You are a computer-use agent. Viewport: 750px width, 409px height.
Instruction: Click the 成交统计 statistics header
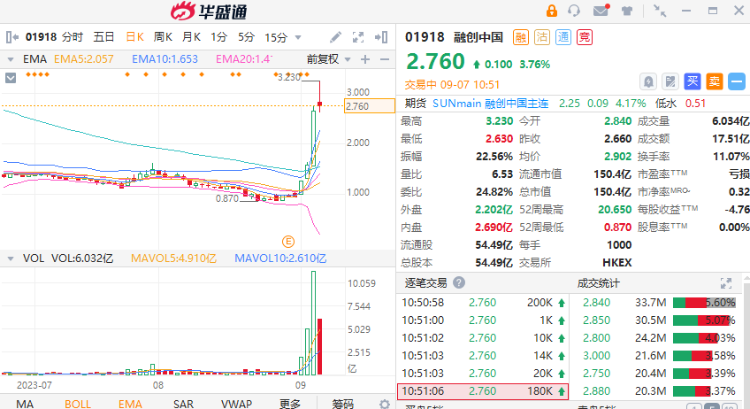[598, 283]
